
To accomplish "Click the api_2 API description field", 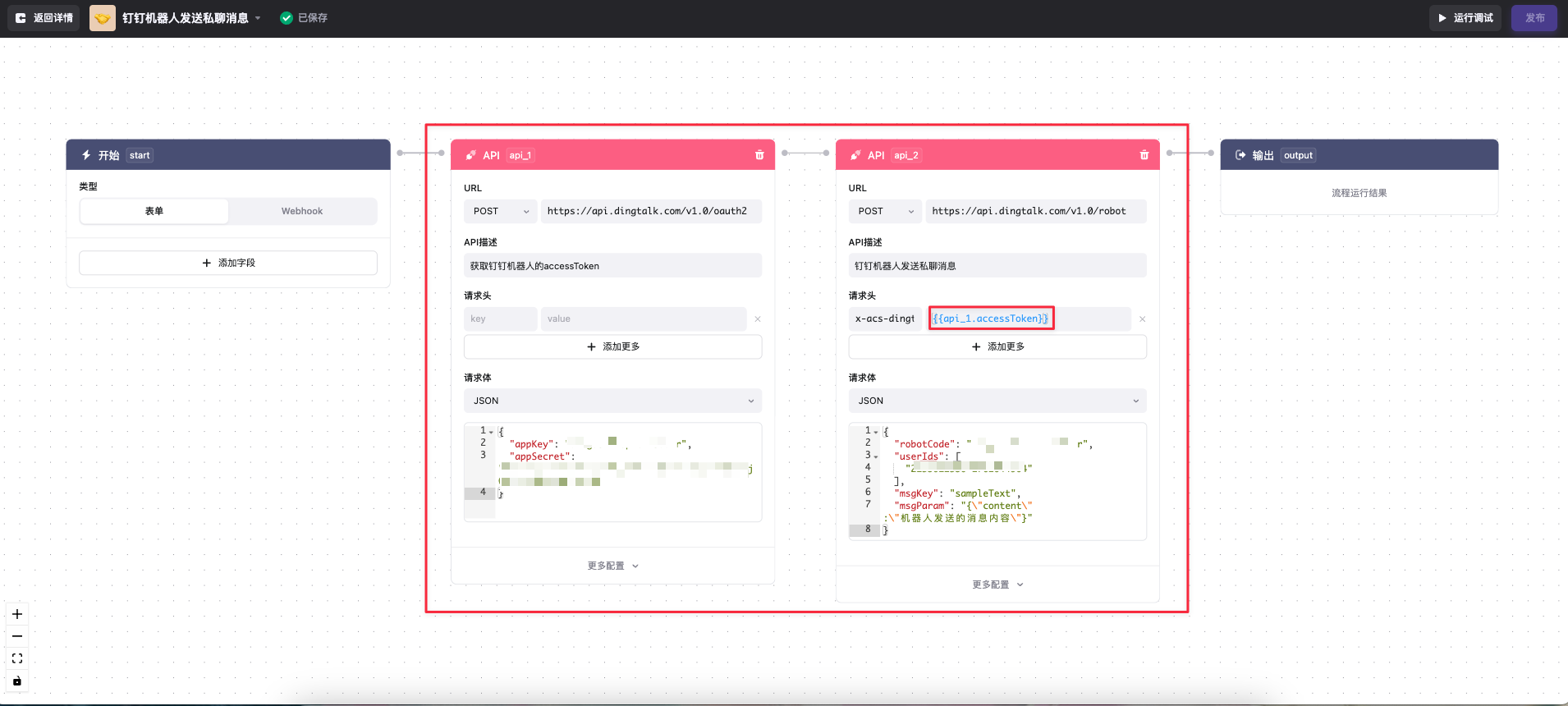I will pyautogui.click(x=997, y=266).
